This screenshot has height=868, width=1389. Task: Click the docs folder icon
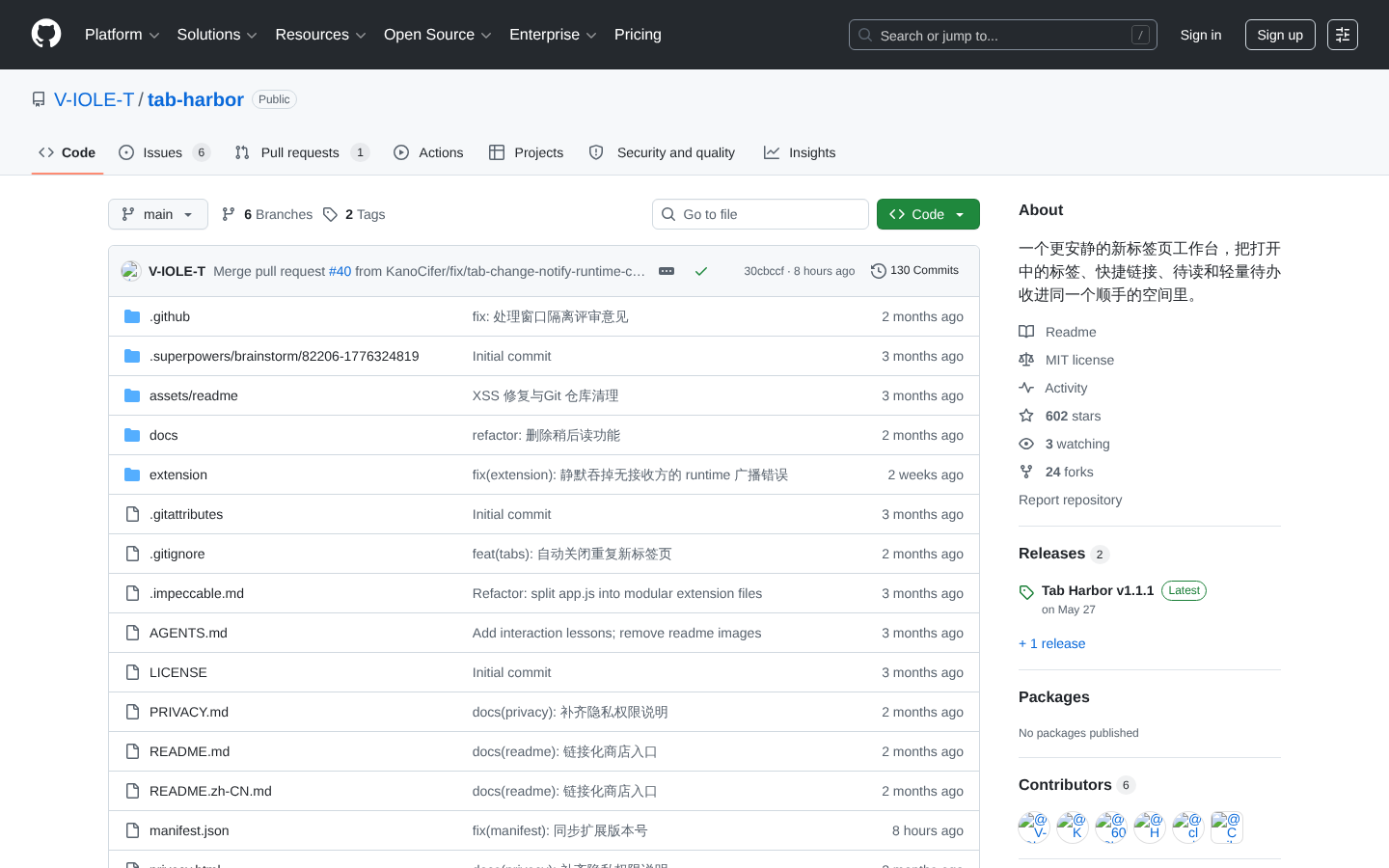132,435
